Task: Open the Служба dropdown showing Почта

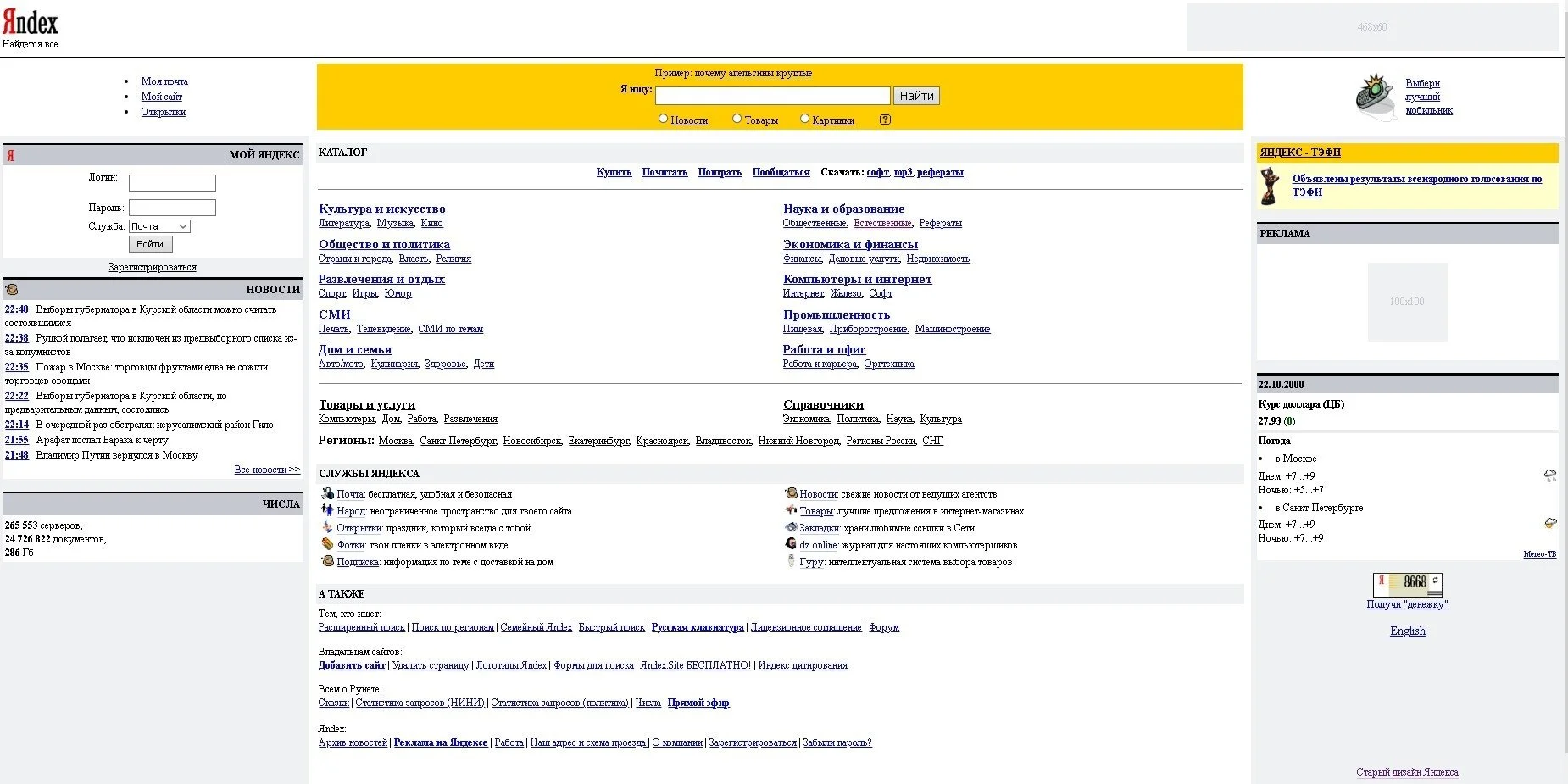Action: coord(159,226)
